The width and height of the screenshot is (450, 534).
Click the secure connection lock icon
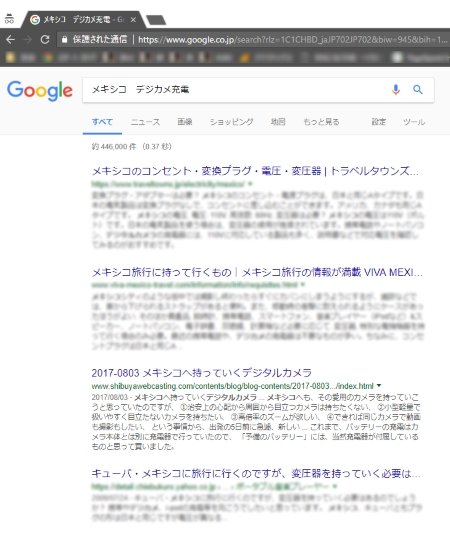[x=64, y=40]
